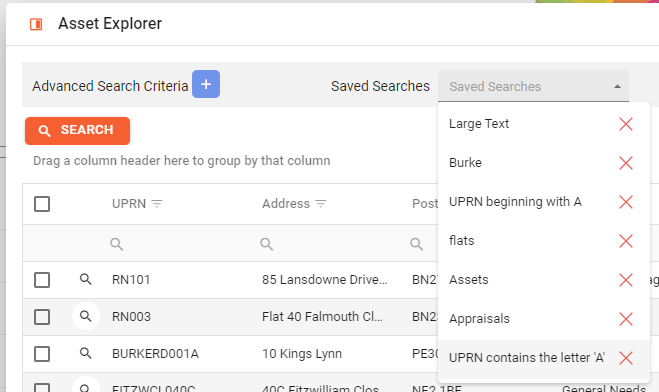Open details for row RN101 via magnifier icon
This screenshot has width=659, height=392.
[x=86, y=279]
